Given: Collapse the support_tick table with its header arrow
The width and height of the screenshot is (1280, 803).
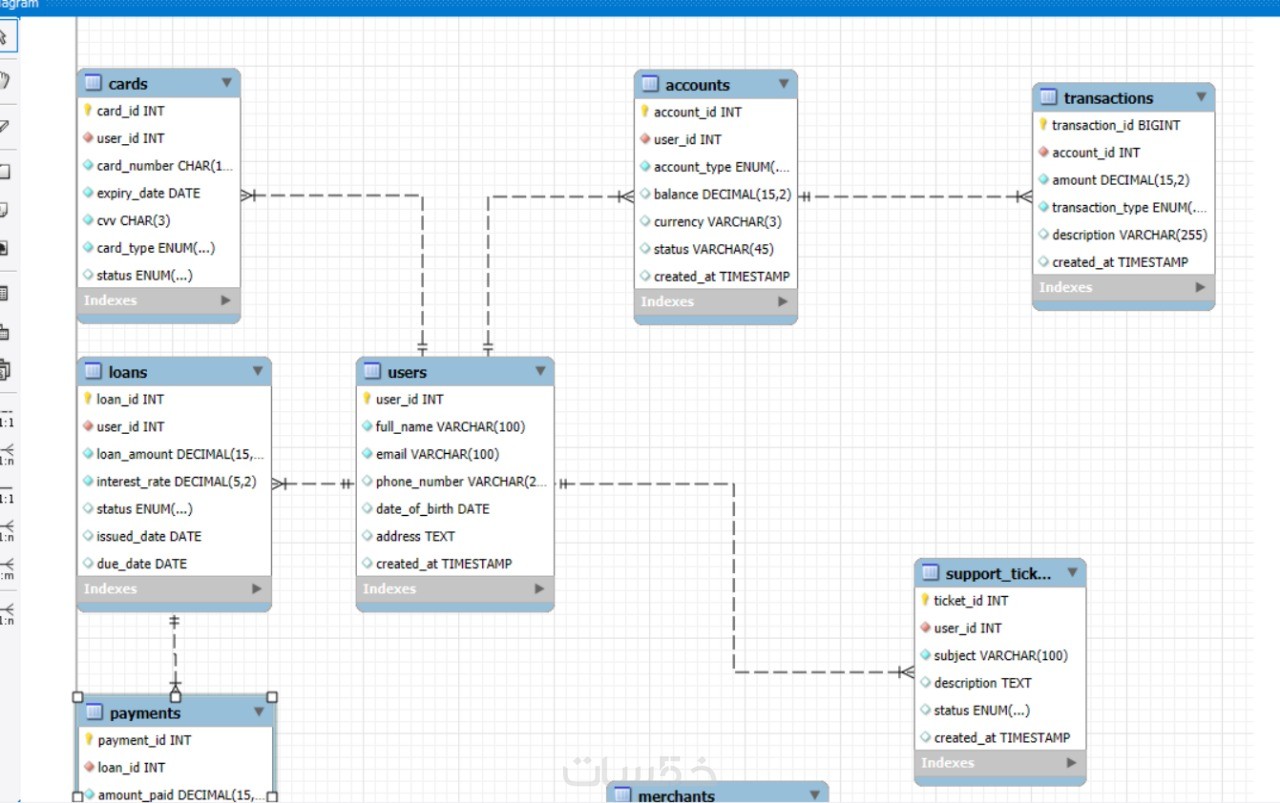Looking at the screenshot, I should 1072,573.
